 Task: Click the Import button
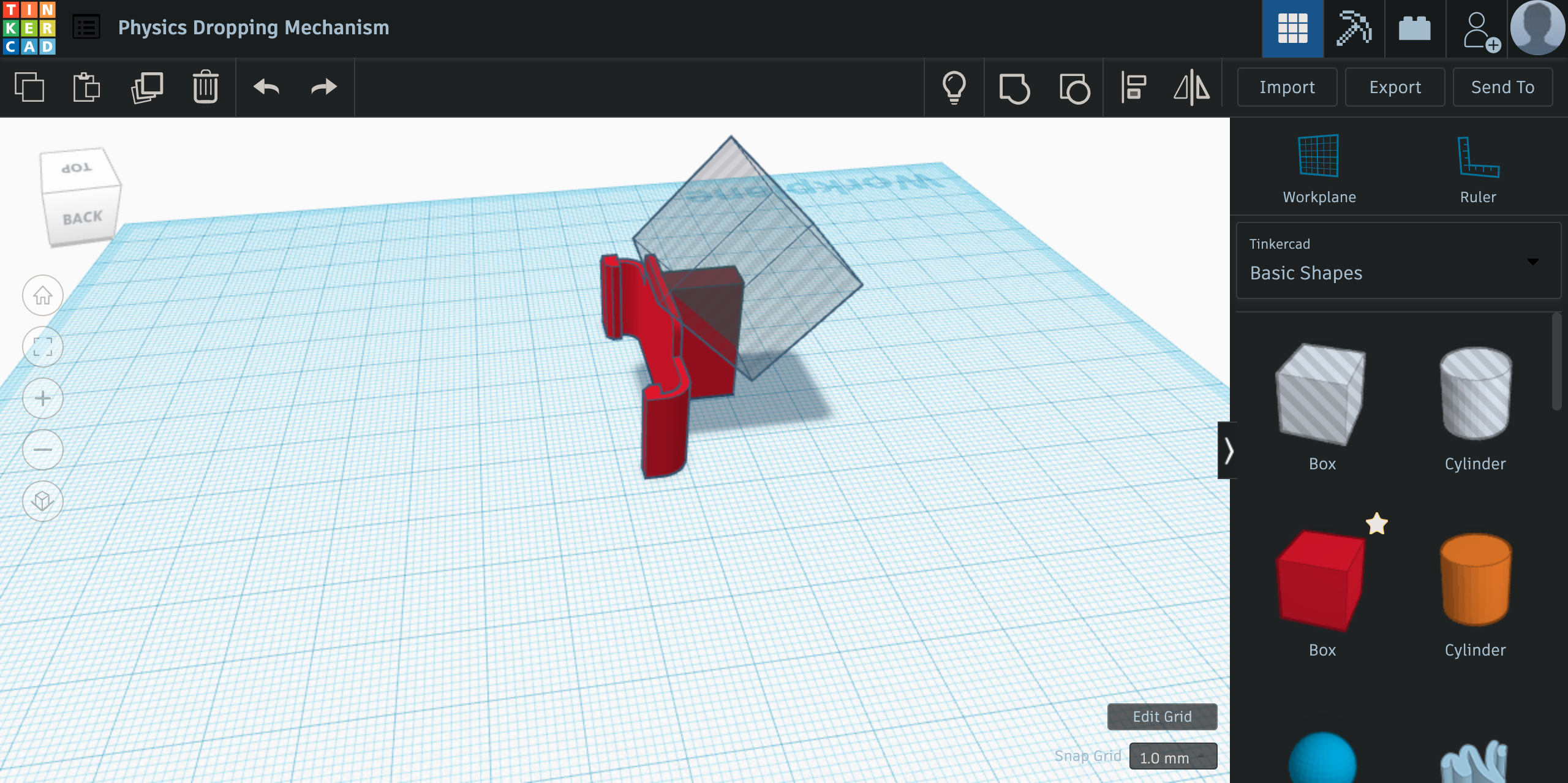(1287, 88)
